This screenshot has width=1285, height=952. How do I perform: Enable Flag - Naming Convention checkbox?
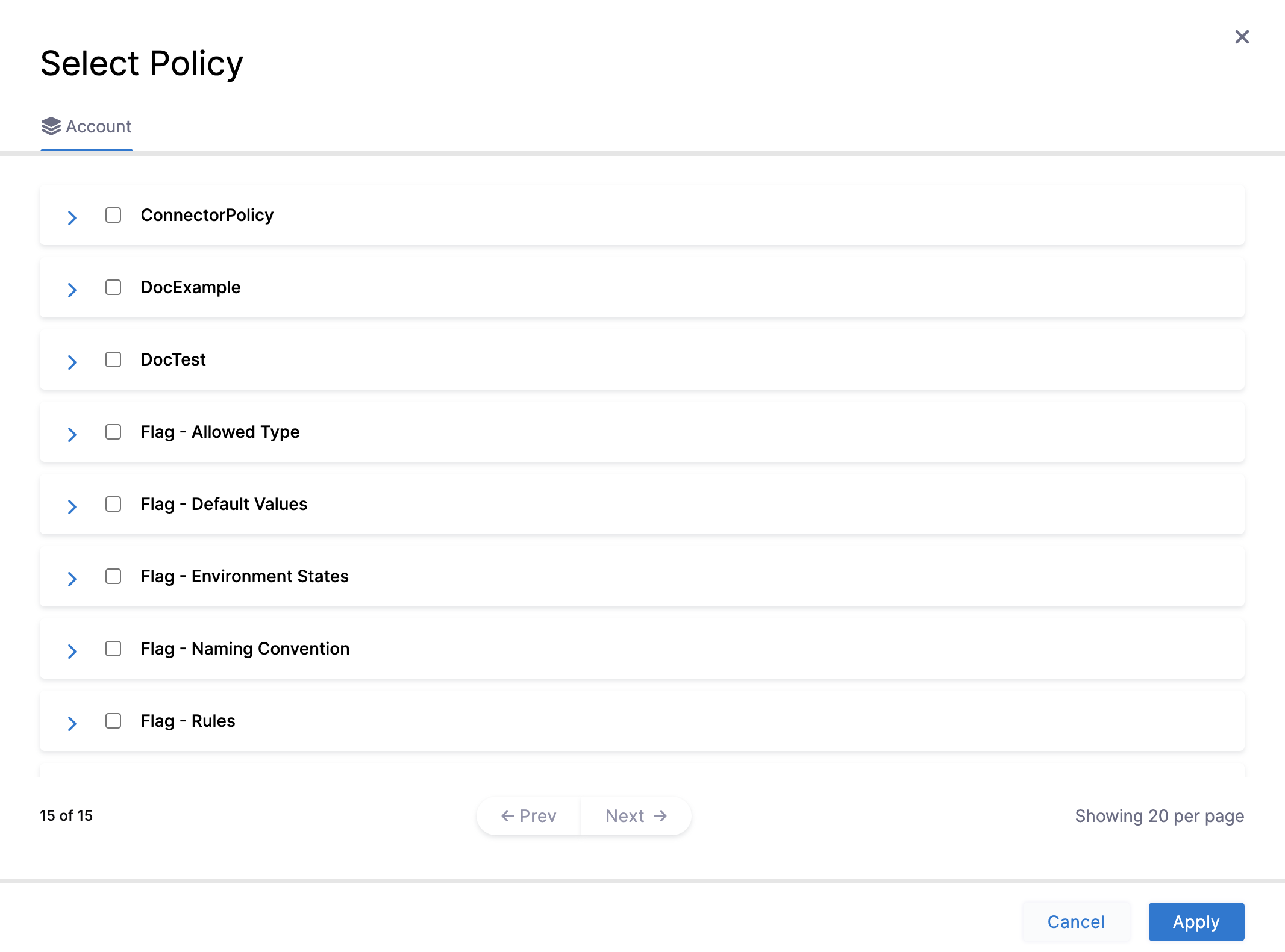(x=113, y=649)
